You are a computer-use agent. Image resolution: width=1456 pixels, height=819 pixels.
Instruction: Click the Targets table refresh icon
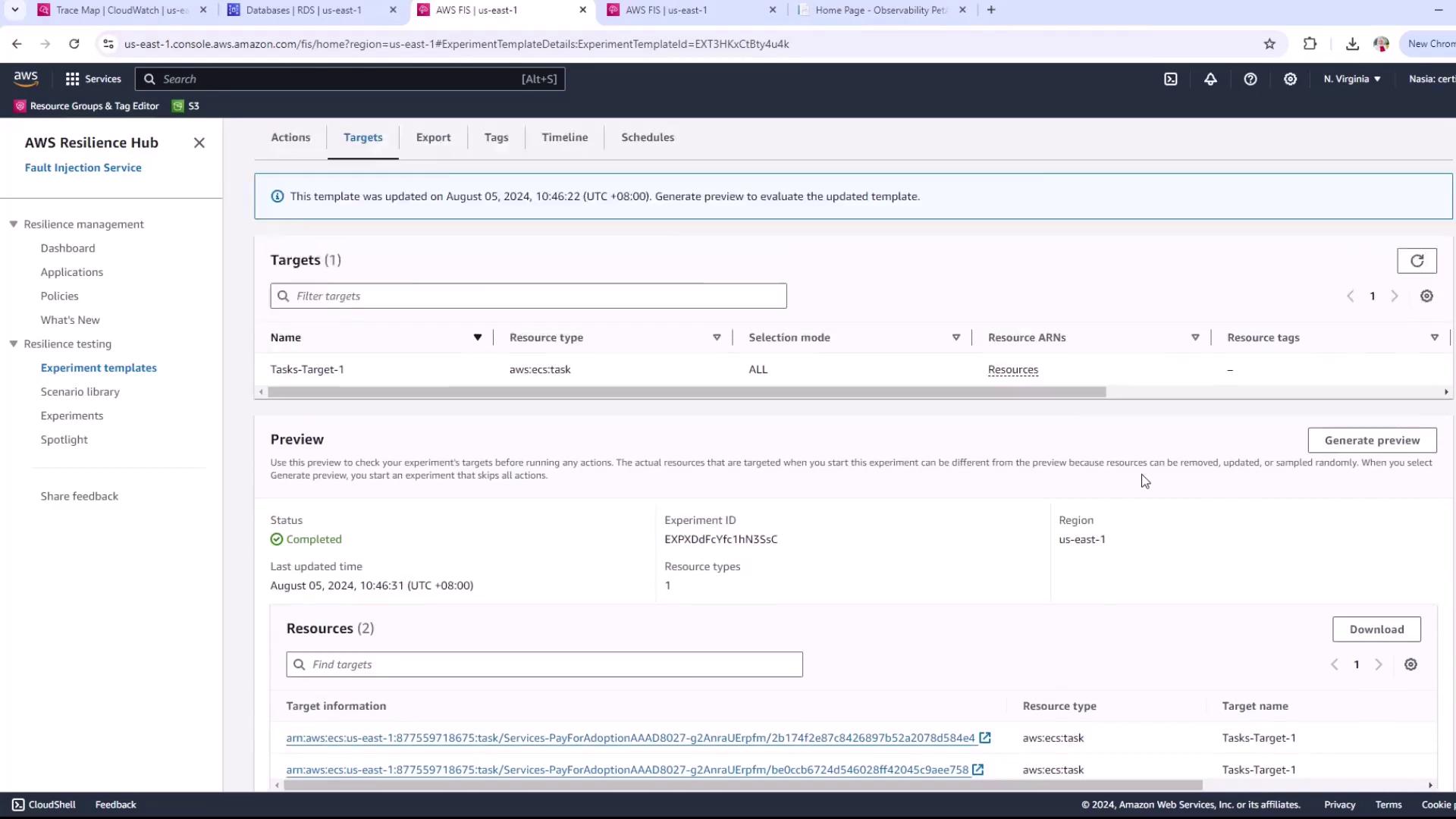(x=1417, y=261)
